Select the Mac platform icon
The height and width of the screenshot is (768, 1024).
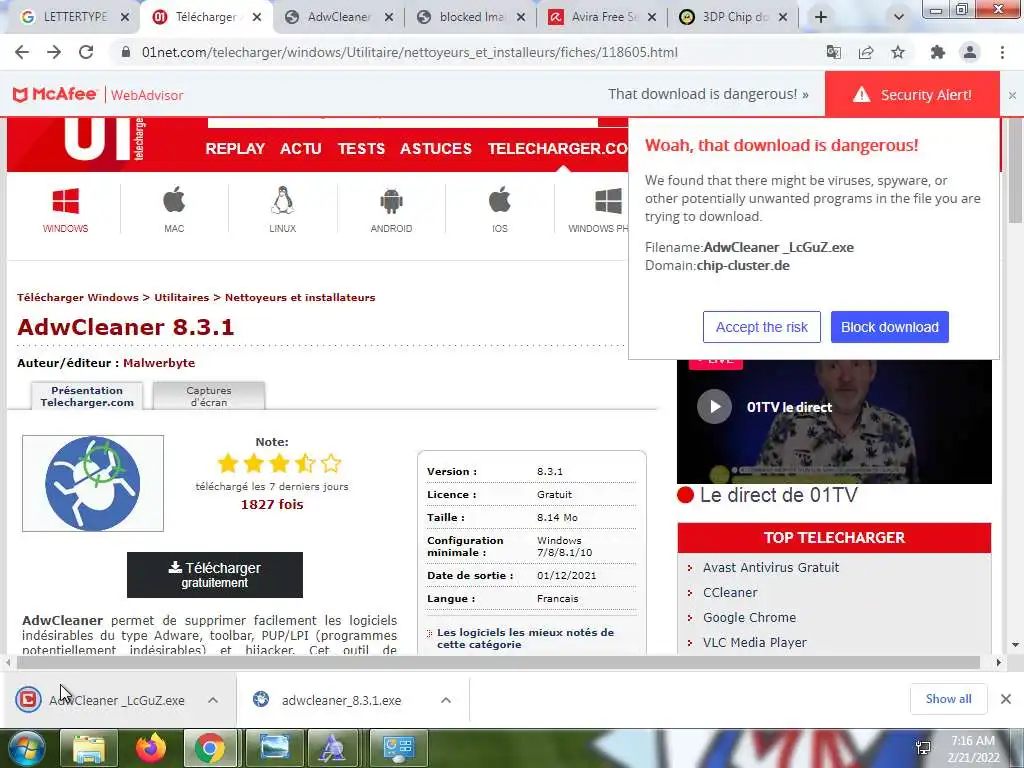pos(174,210)
